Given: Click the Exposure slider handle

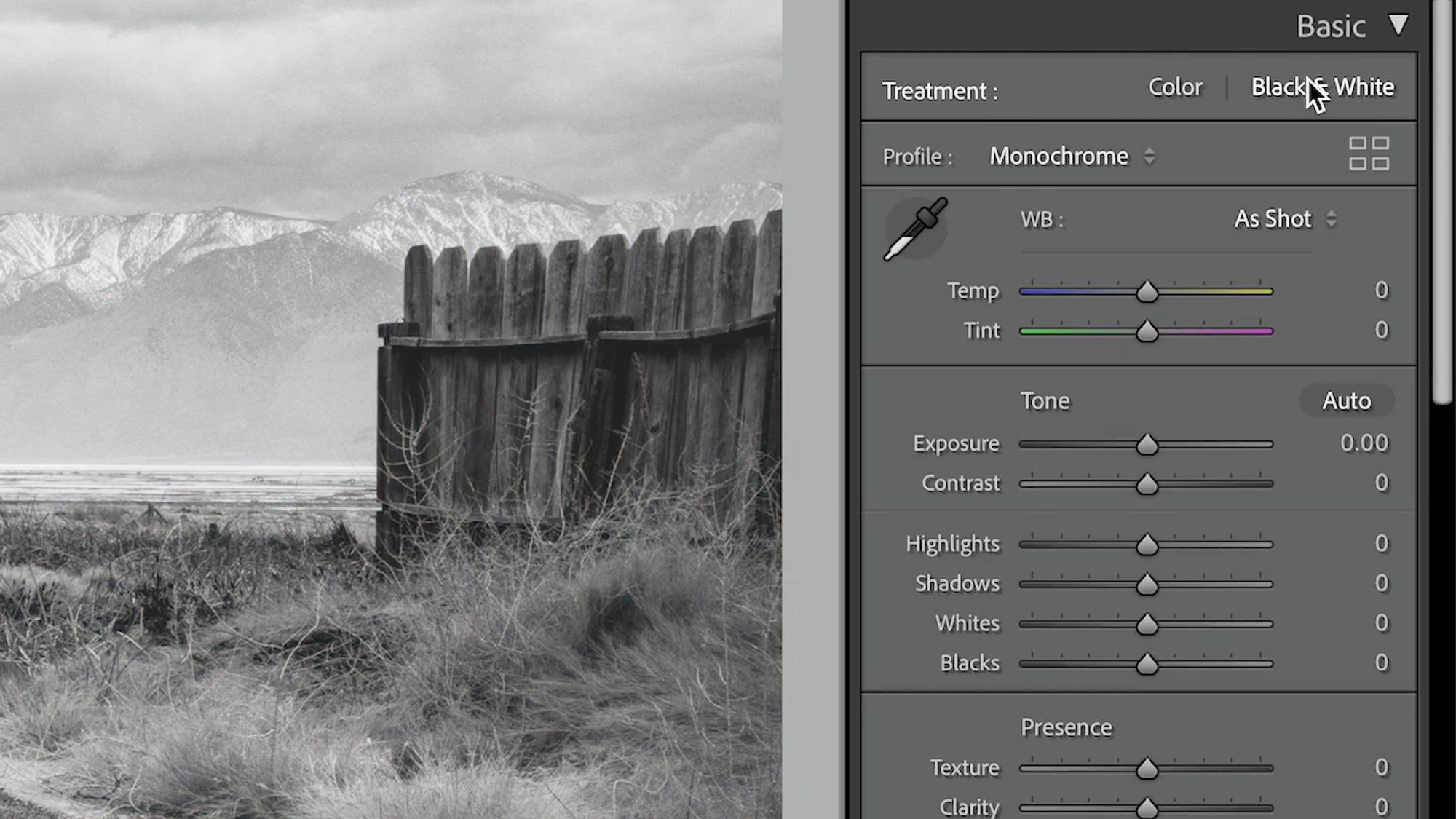Looking at the screenshot, I should [x=1147, y=445].
